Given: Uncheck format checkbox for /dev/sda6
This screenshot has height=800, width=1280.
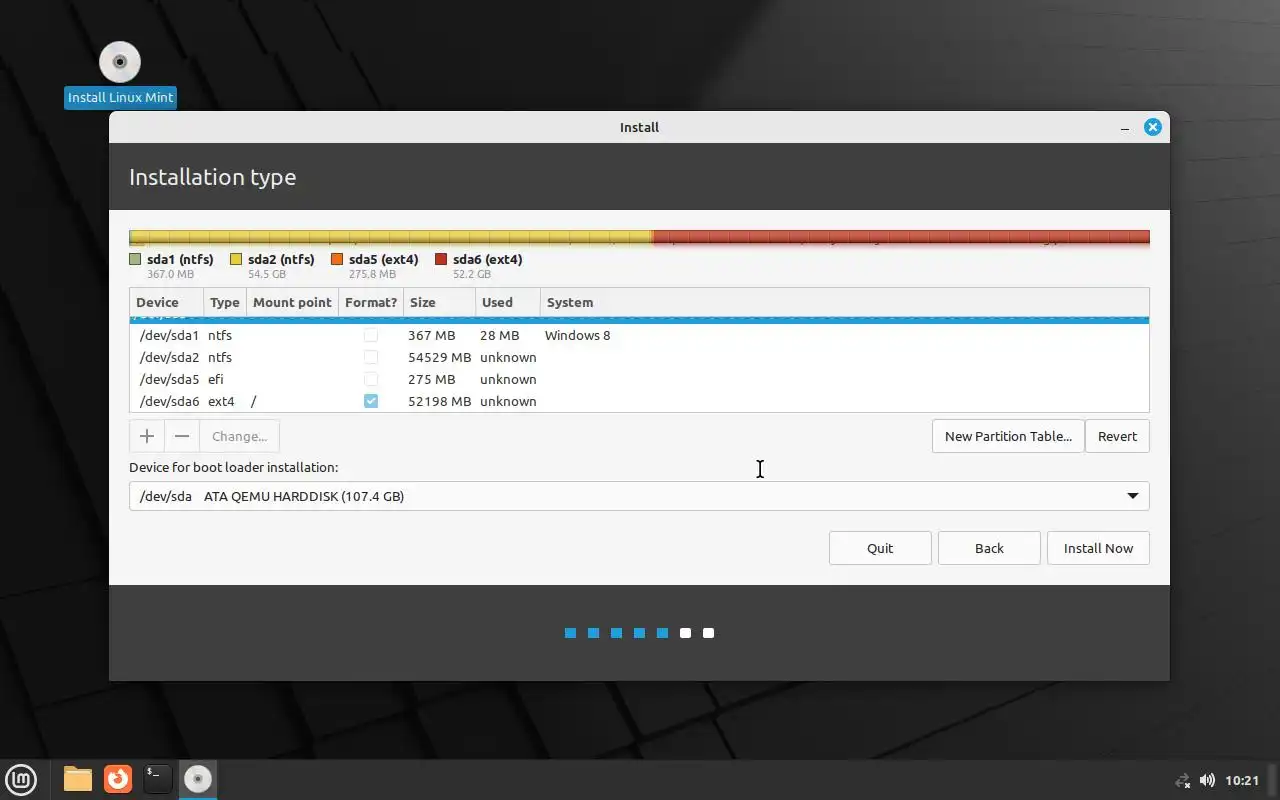Looking at the screenshot, I should tap(371, 401).
